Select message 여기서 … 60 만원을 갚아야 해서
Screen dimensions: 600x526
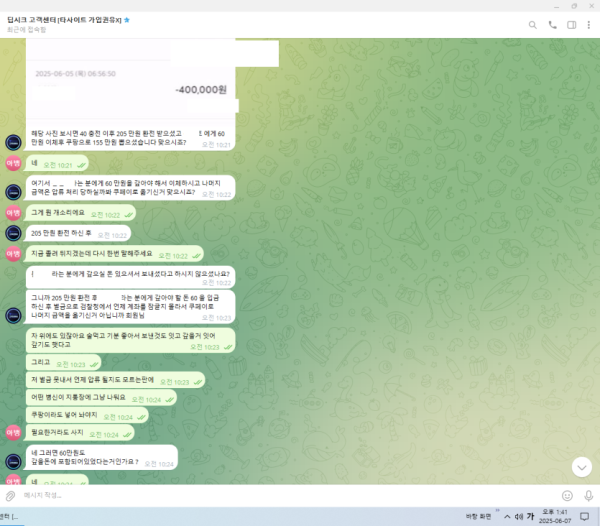click(130, 187)
